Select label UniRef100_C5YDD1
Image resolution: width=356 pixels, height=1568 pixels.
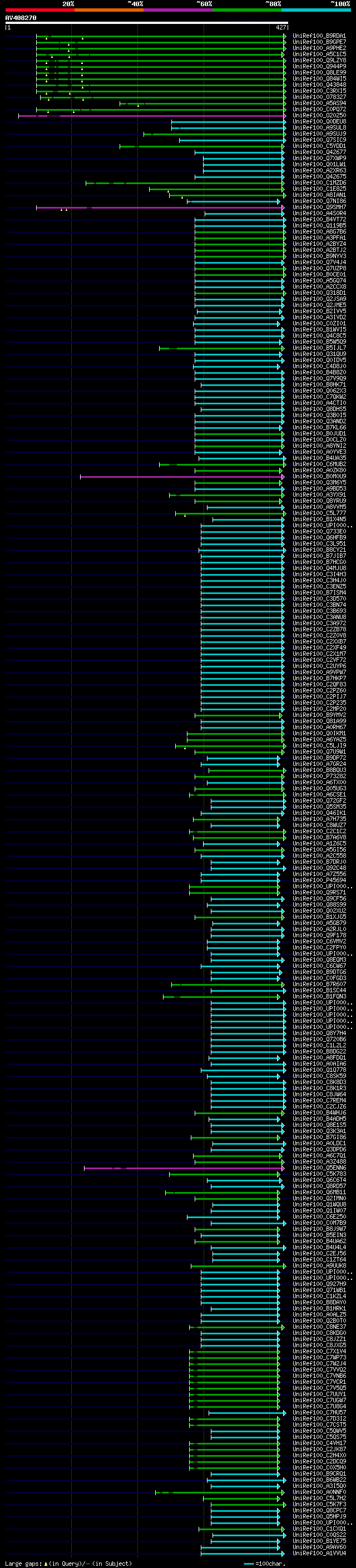click(319, 146)
